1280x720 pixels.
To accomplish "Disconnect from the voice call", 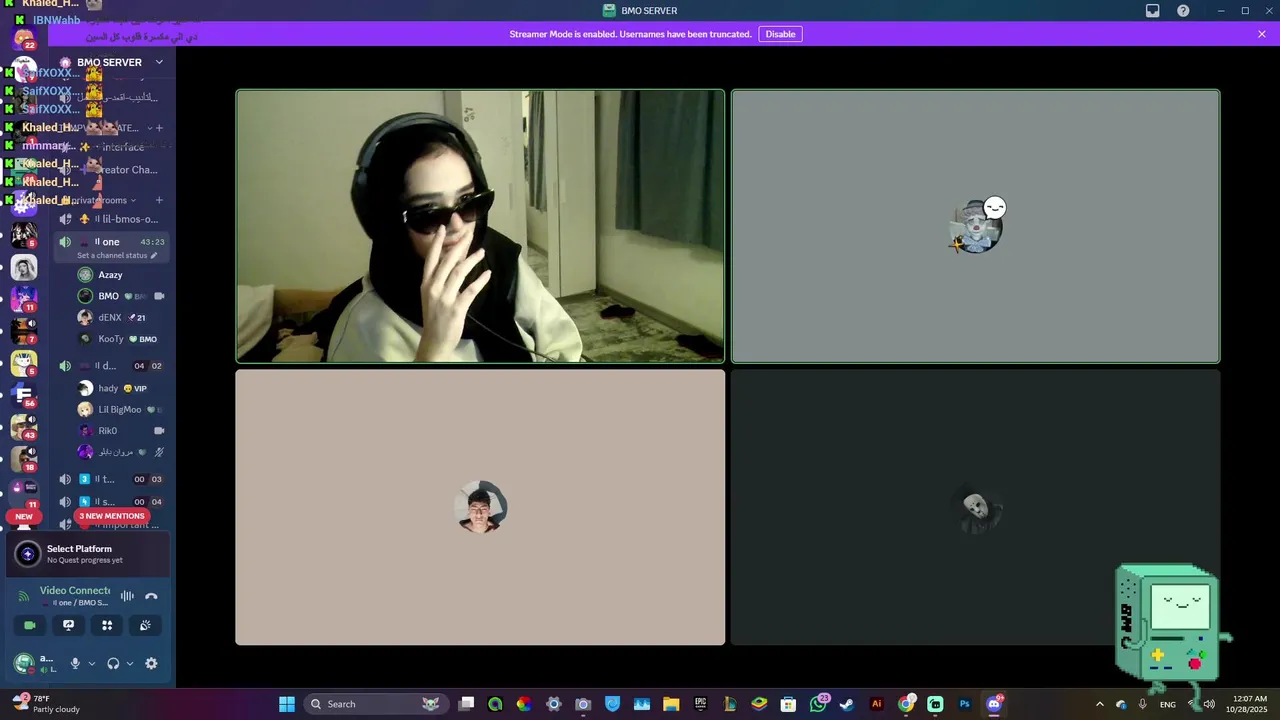I will [151, 596].
